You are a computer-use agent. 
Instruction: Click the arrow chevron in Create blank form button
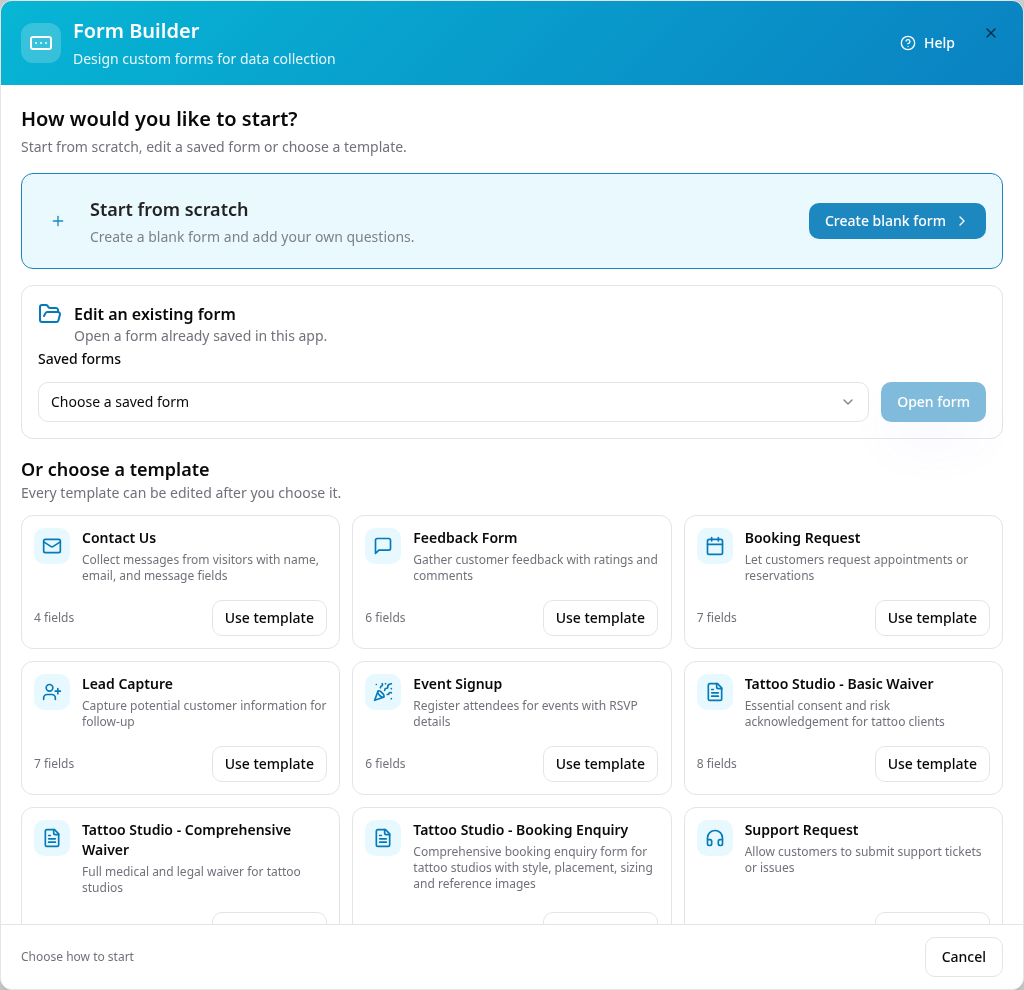coord(962,221)
